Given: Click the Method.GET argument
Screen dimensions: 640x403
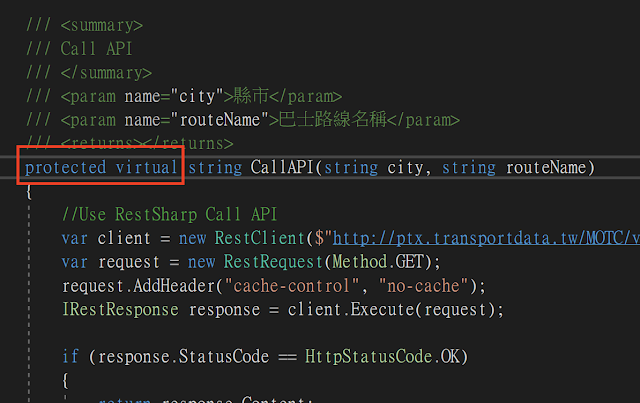Looking at the screenshot, I should [x=378, y=262].
